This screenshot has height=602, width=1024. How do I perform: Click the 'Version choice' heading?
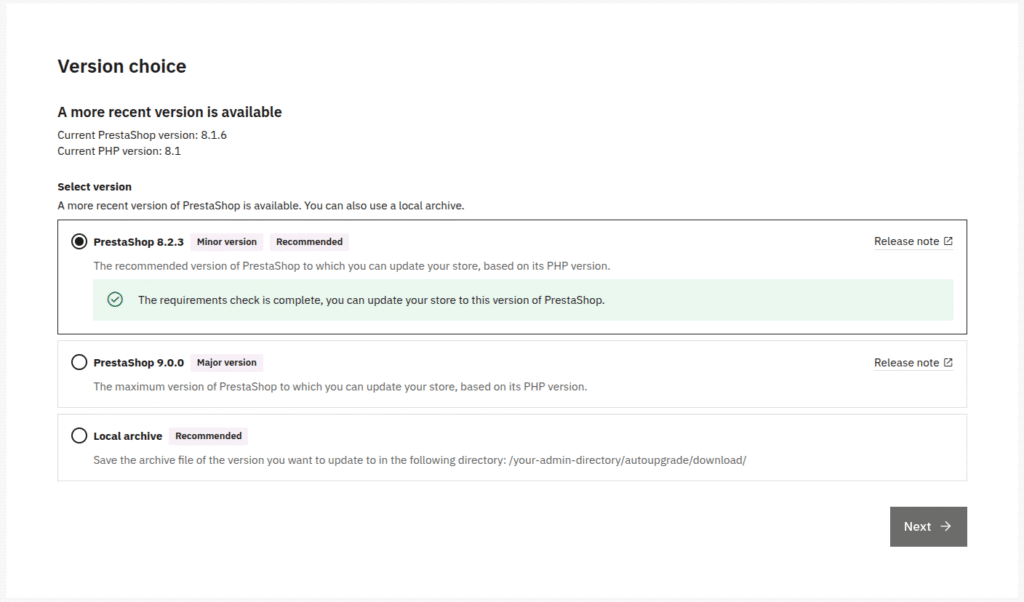coord(121,66)
